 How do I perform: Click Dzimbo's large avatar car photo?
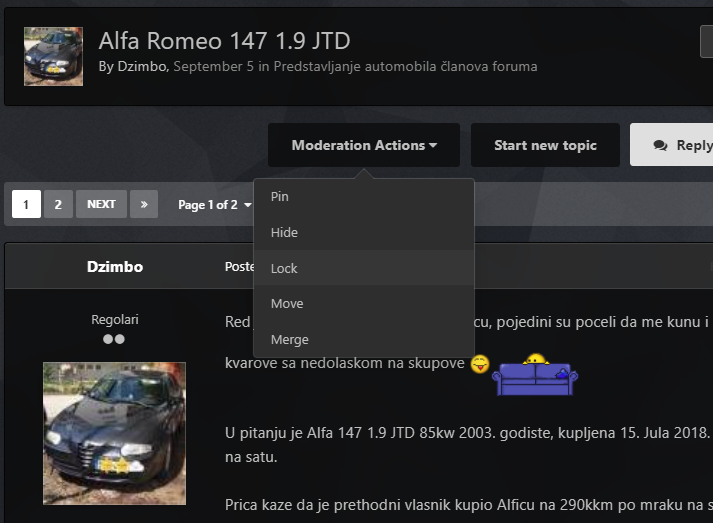(115, 433)
